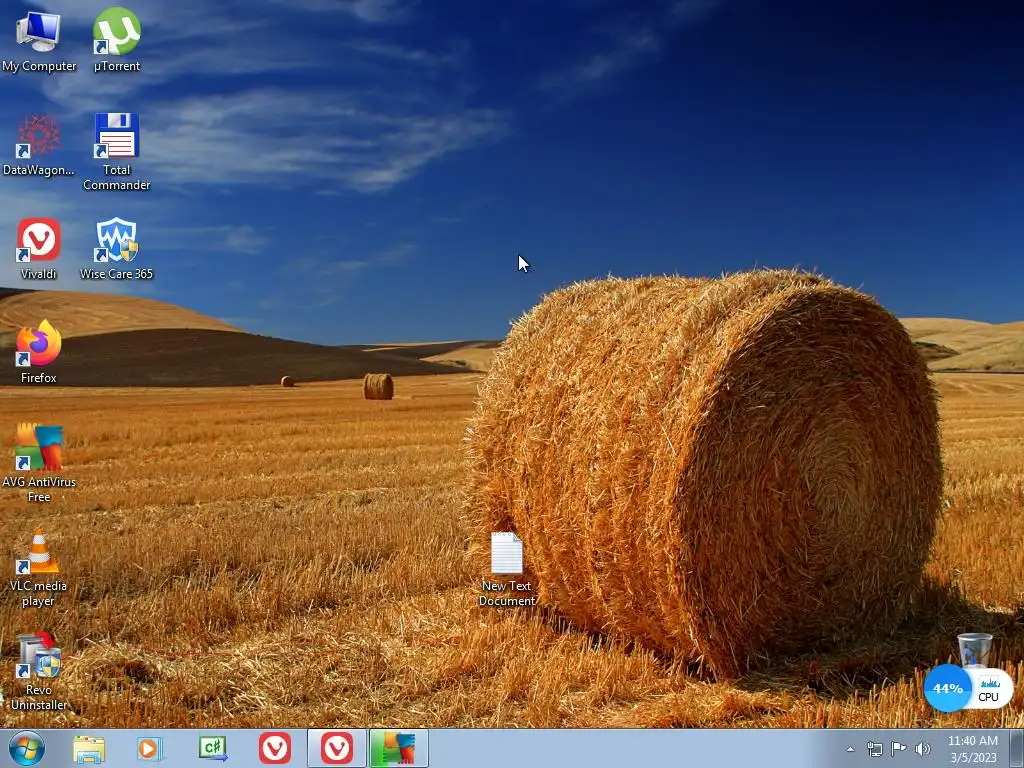Switch to the second Vivaldi taskbar window
The width and height of the screenshot is (1024, 768).
point(337,748)
